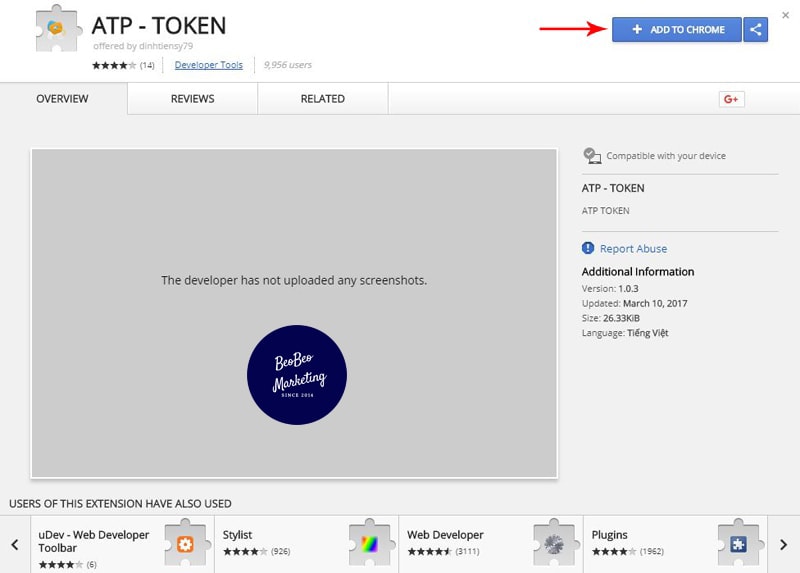This screenshot has height=573, width=800.
Task: Click the Stylist rainbow icon
Action: coord(369,544)
